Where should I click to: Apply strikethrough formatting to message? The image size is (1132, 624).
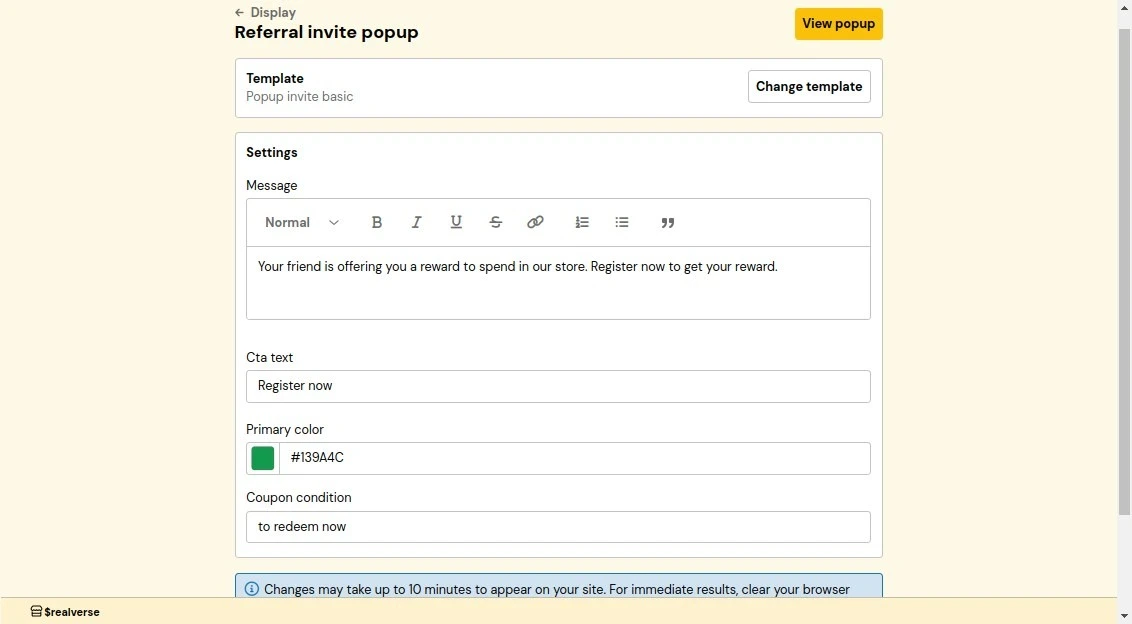(x=495, y=222)
